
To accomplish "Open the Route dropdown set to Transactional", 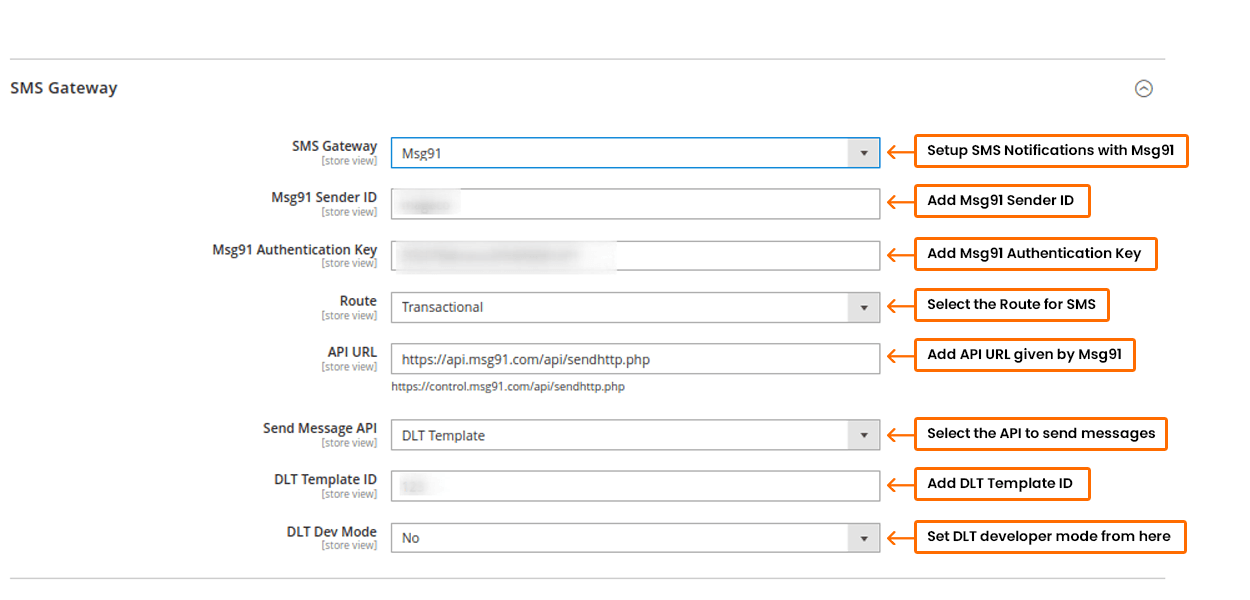I will [634, 307].
